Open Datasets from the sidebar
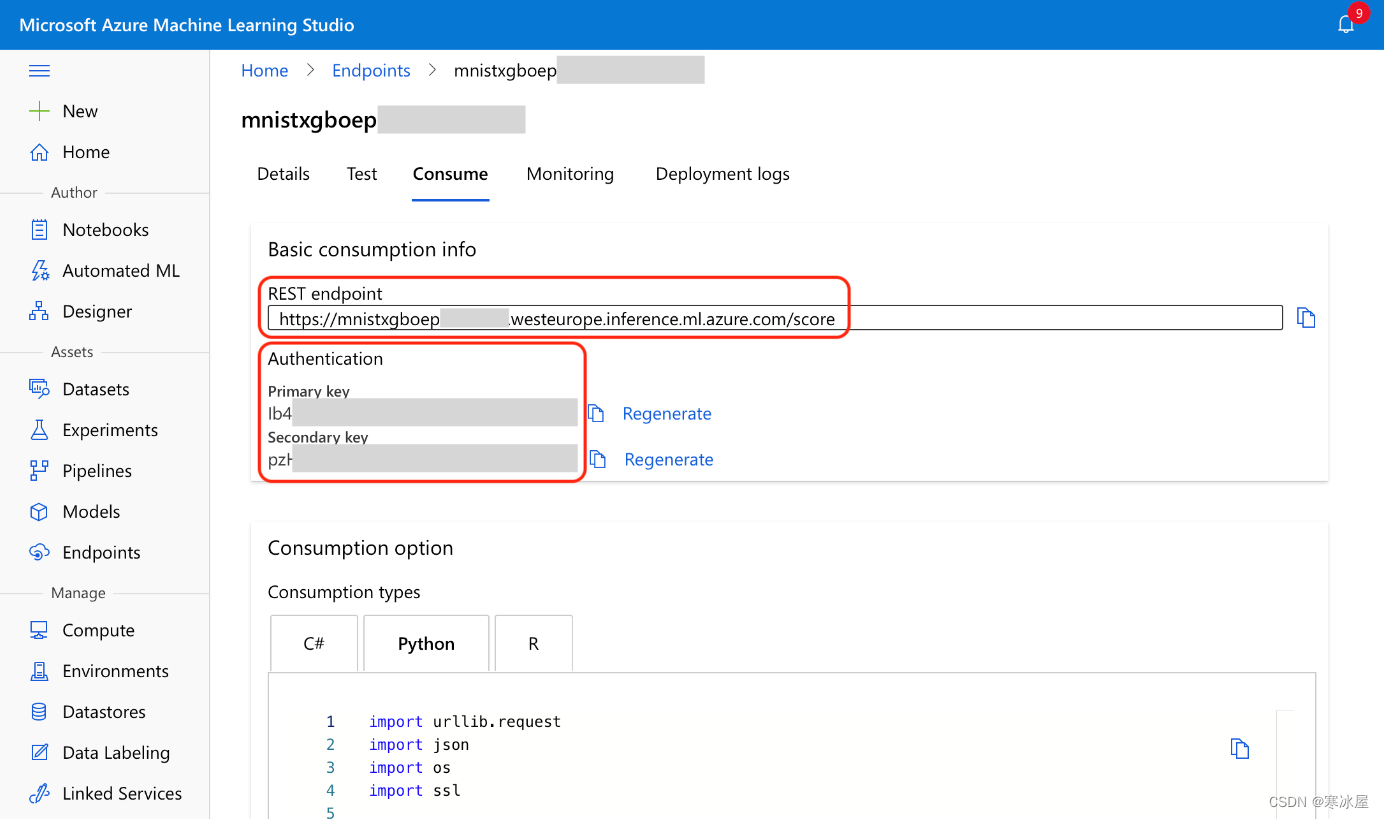 96,389
